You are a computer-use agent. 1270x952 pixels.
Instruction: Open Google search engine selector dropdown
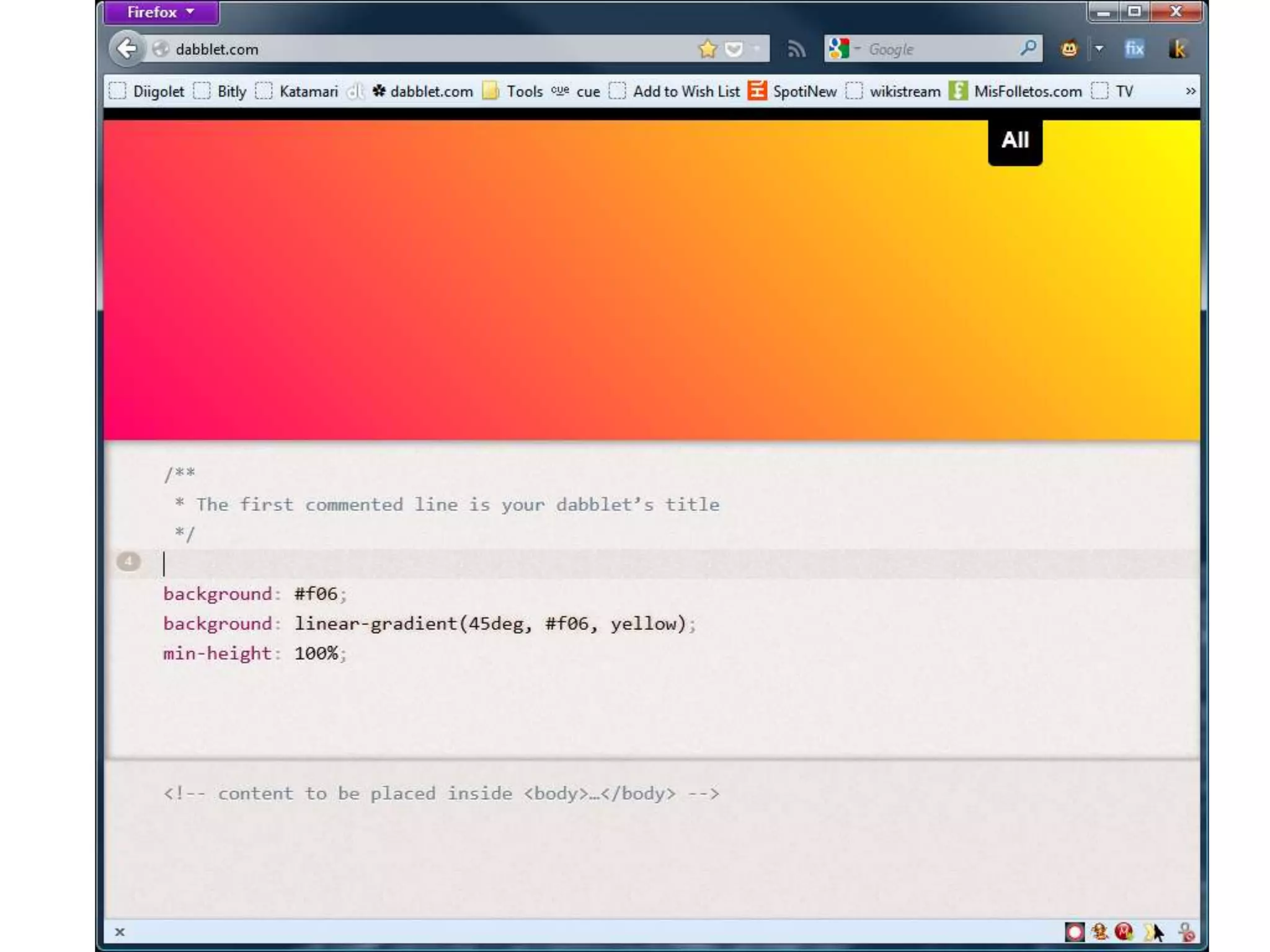click(844, 48)
